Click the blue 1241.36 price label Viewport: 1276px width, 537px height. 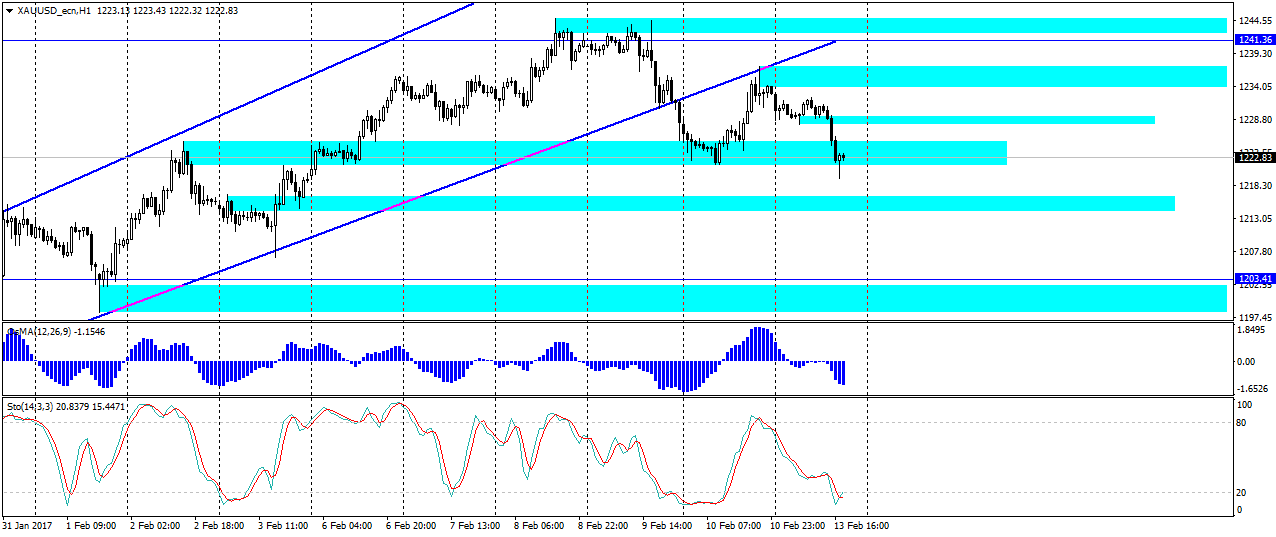(x=1254, y=40)
